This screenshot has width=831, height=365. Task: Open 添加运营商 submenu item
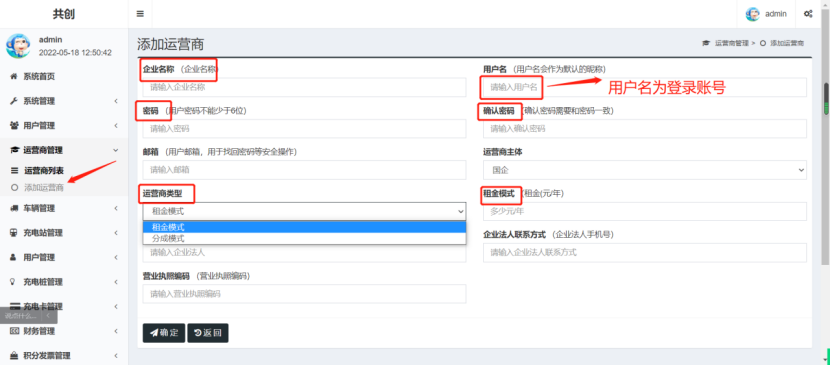coord(44,187)
